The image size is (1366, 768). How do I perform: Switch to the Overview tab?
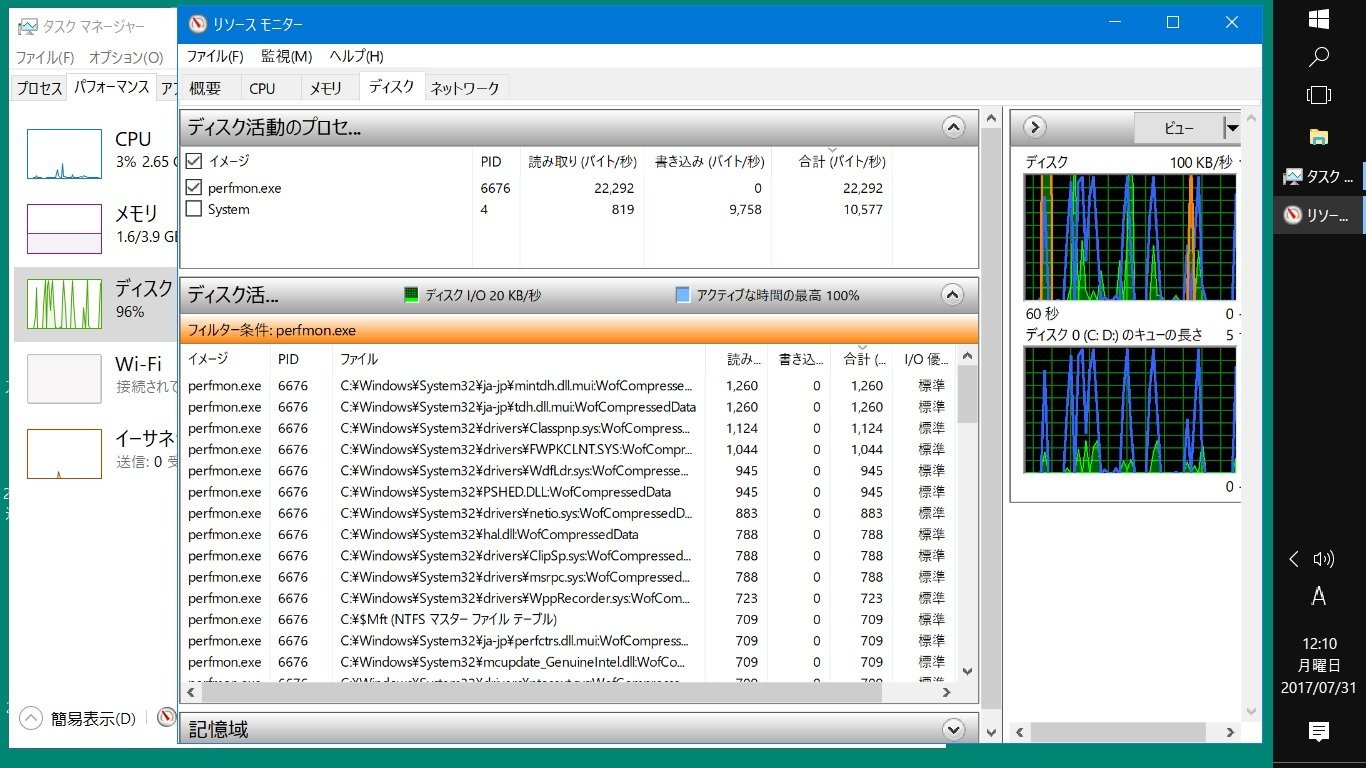(x=205, y=88)
